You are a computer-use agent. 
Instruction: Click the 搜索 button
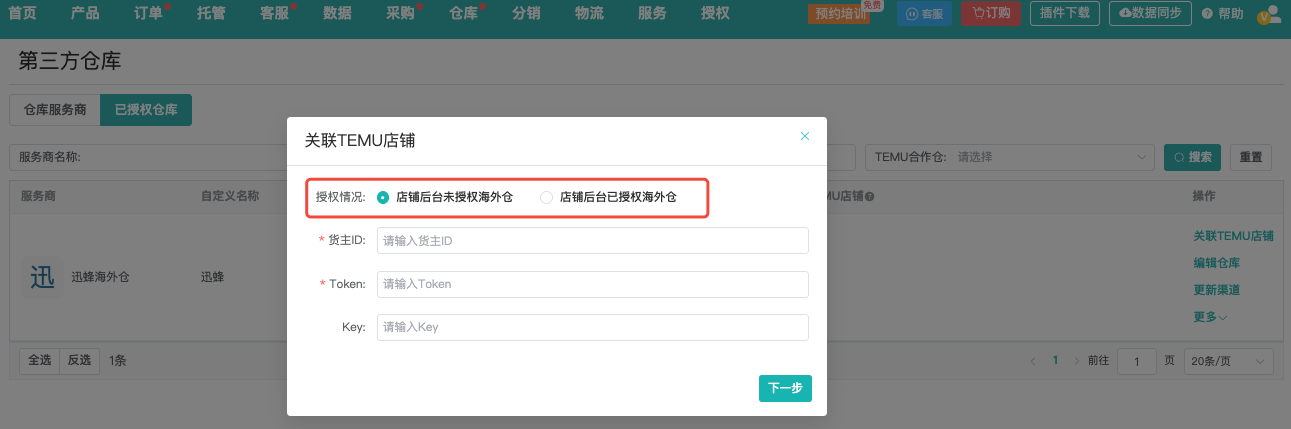tap(1193, 157)
